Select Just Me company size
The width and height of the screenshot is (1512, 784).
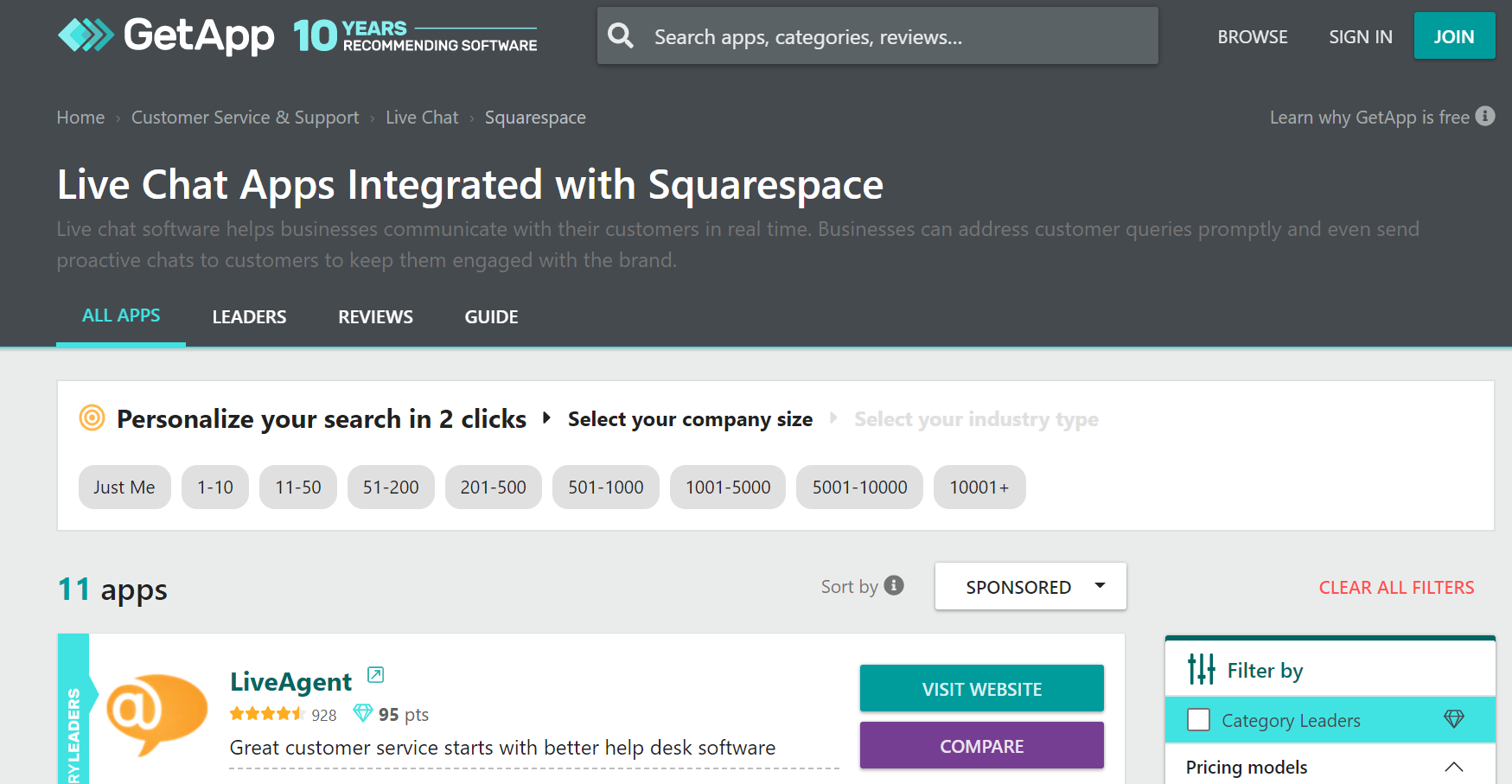pyautogui.click(x=124, y=488)
